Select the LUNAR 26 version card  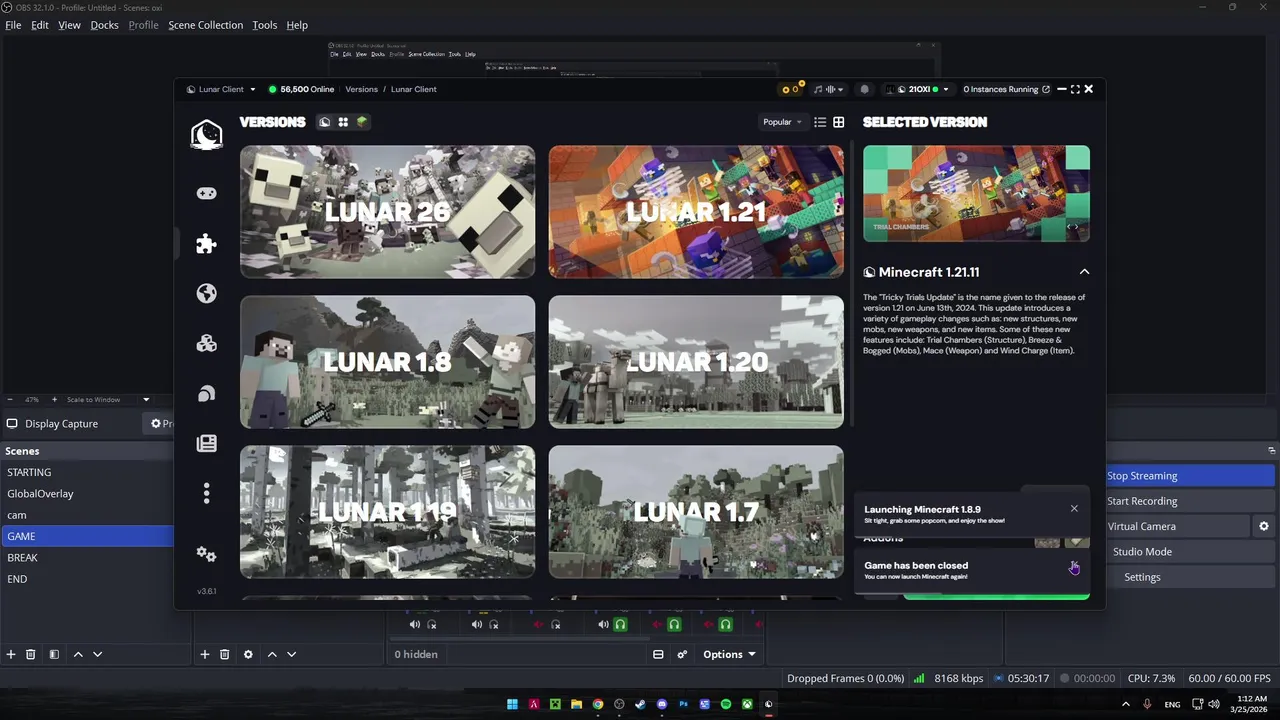point(387,212)
